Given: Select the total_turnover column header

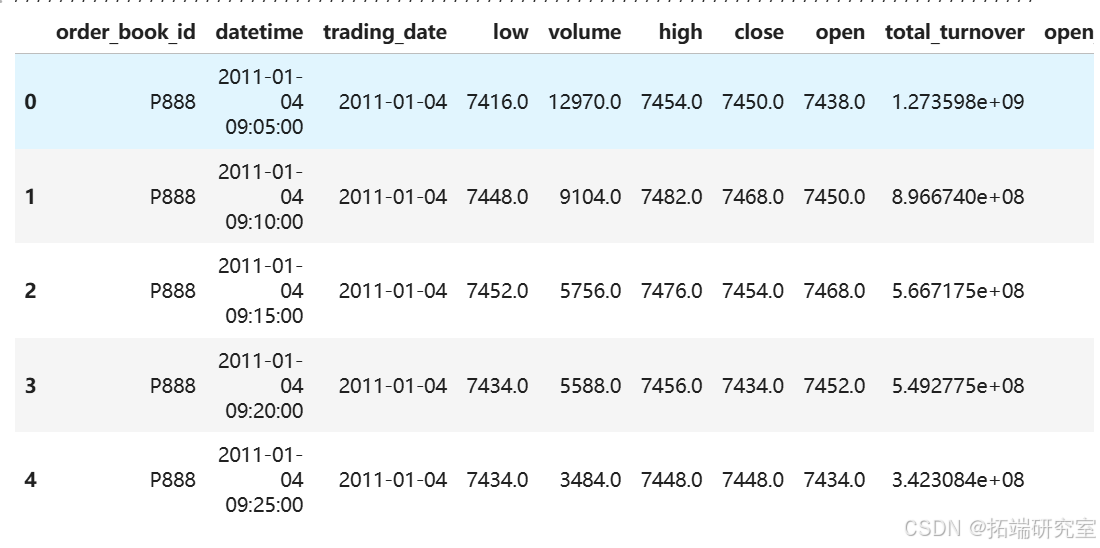Looking at the screenshot, I should point(954,32).
